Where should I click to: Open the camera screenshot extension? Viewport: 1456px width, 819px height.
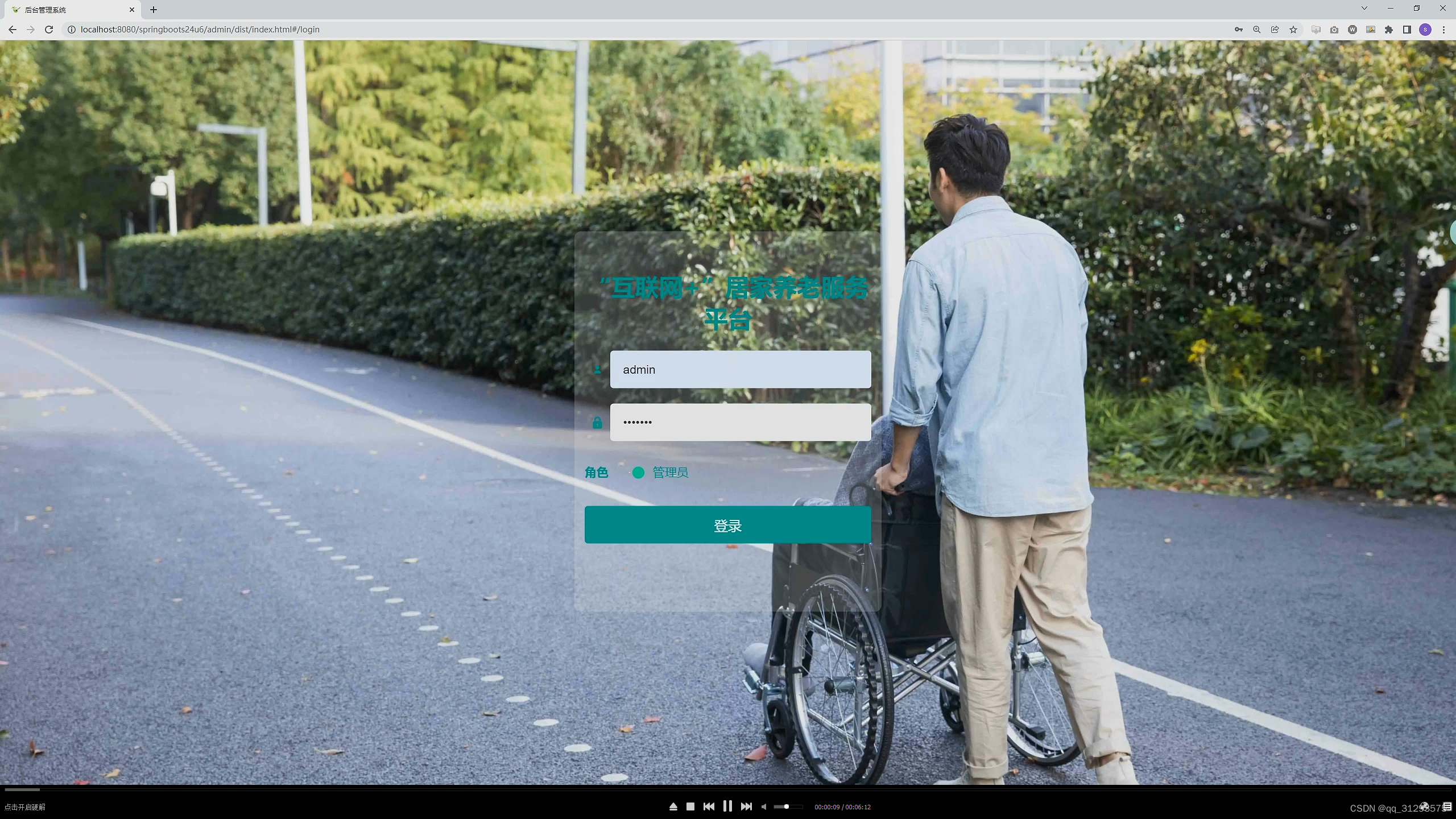[1334, 30]
